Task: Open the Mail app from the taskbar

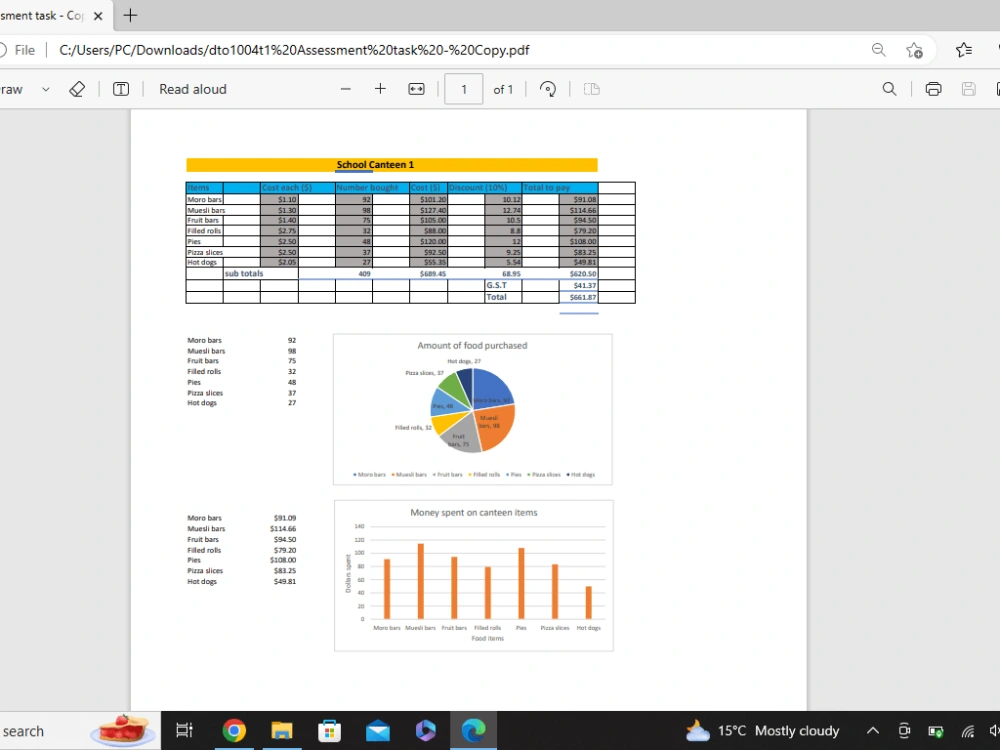Action: point(378,730)
